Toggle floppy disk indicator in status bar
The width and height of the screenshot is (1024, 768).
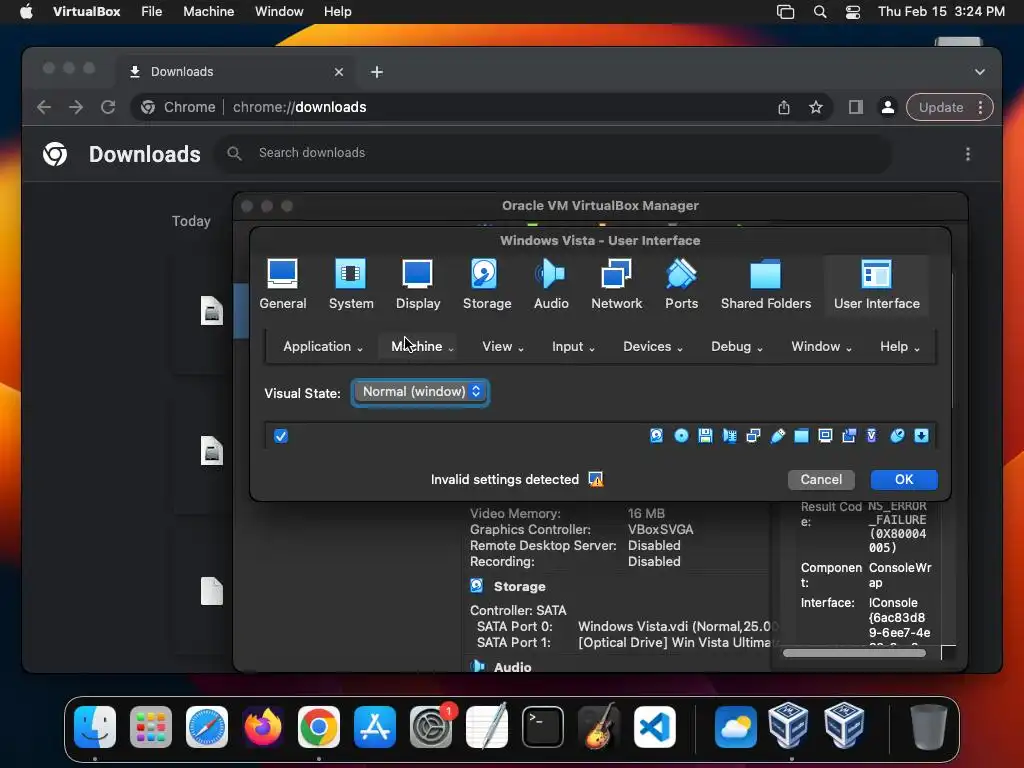(705, 436)
